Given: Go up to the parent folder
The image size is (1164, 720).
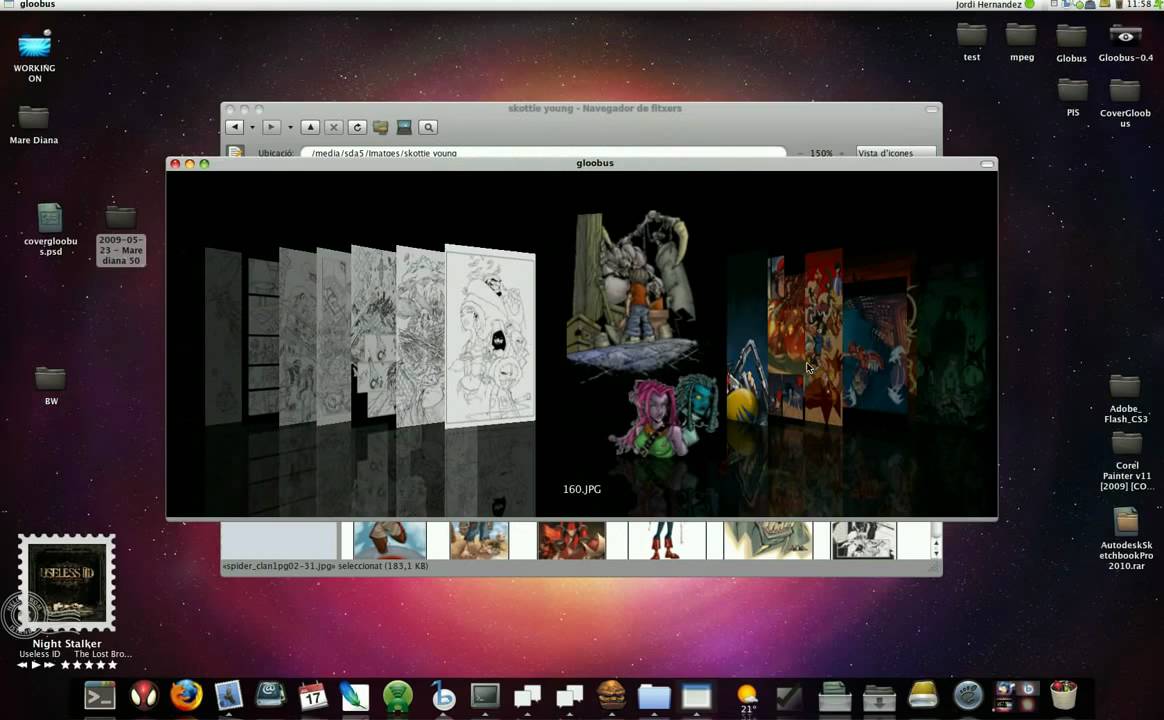Looking at the screenshot, I should (x=310, y=127).
